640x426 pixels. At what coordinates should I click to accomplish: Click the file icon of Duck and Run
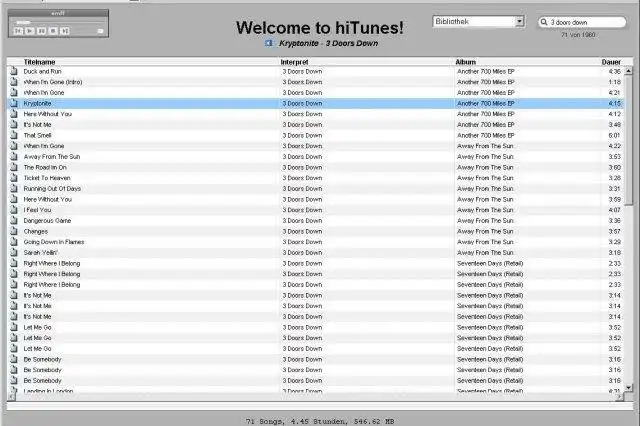pyautogui.click(x=14, y=71)
